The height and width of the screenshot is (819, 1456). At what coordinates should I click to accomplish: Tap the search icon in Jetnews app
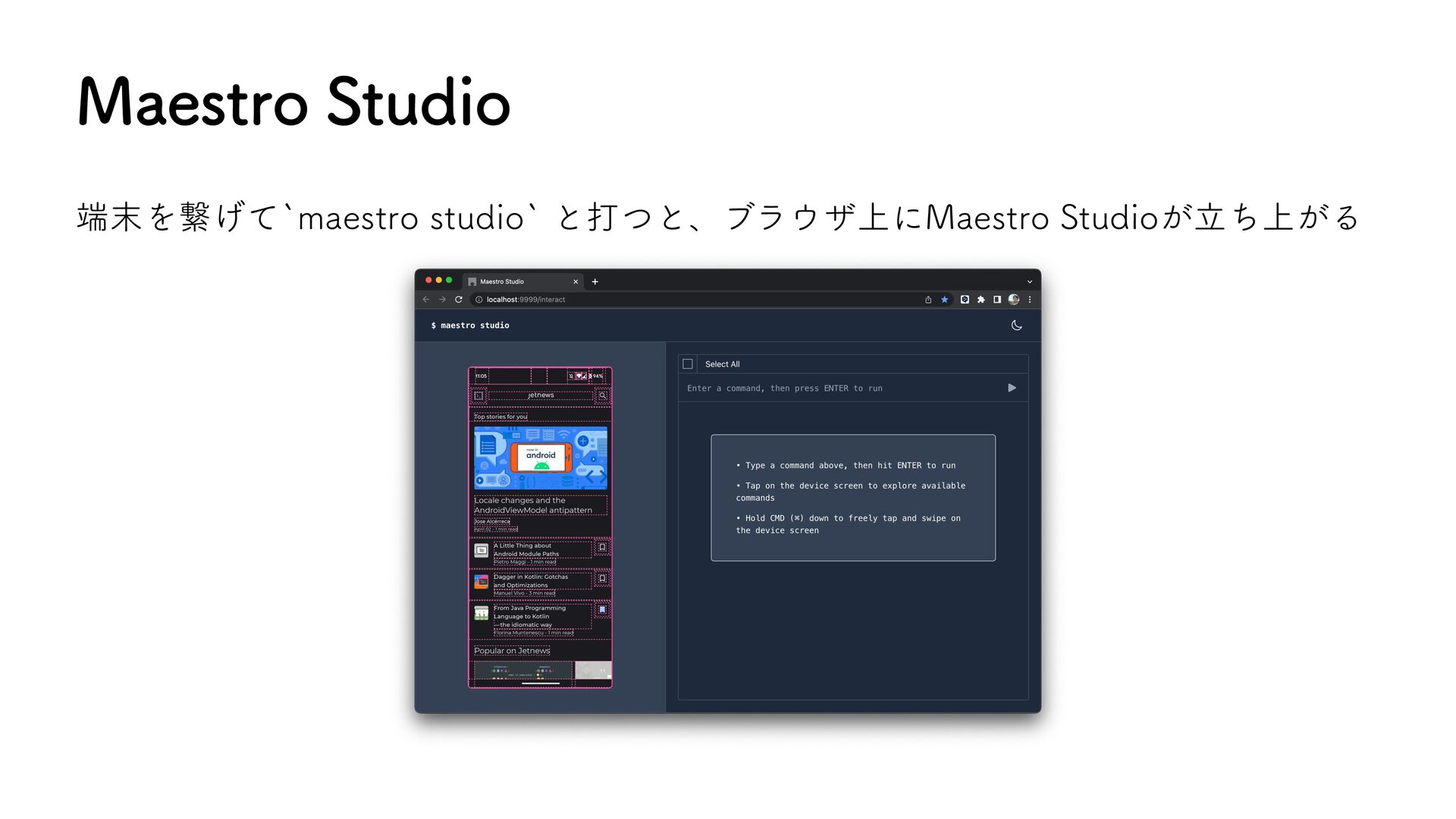point(602,395)
